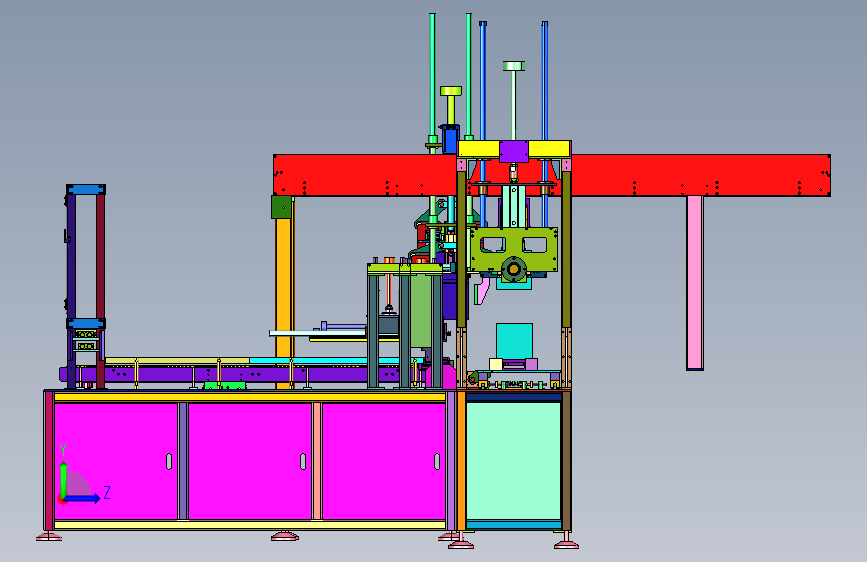Select the right magenta cabinet door panel
Image resolution: width=867 pixels, height=562 pixels.
(x=384, y=461)
